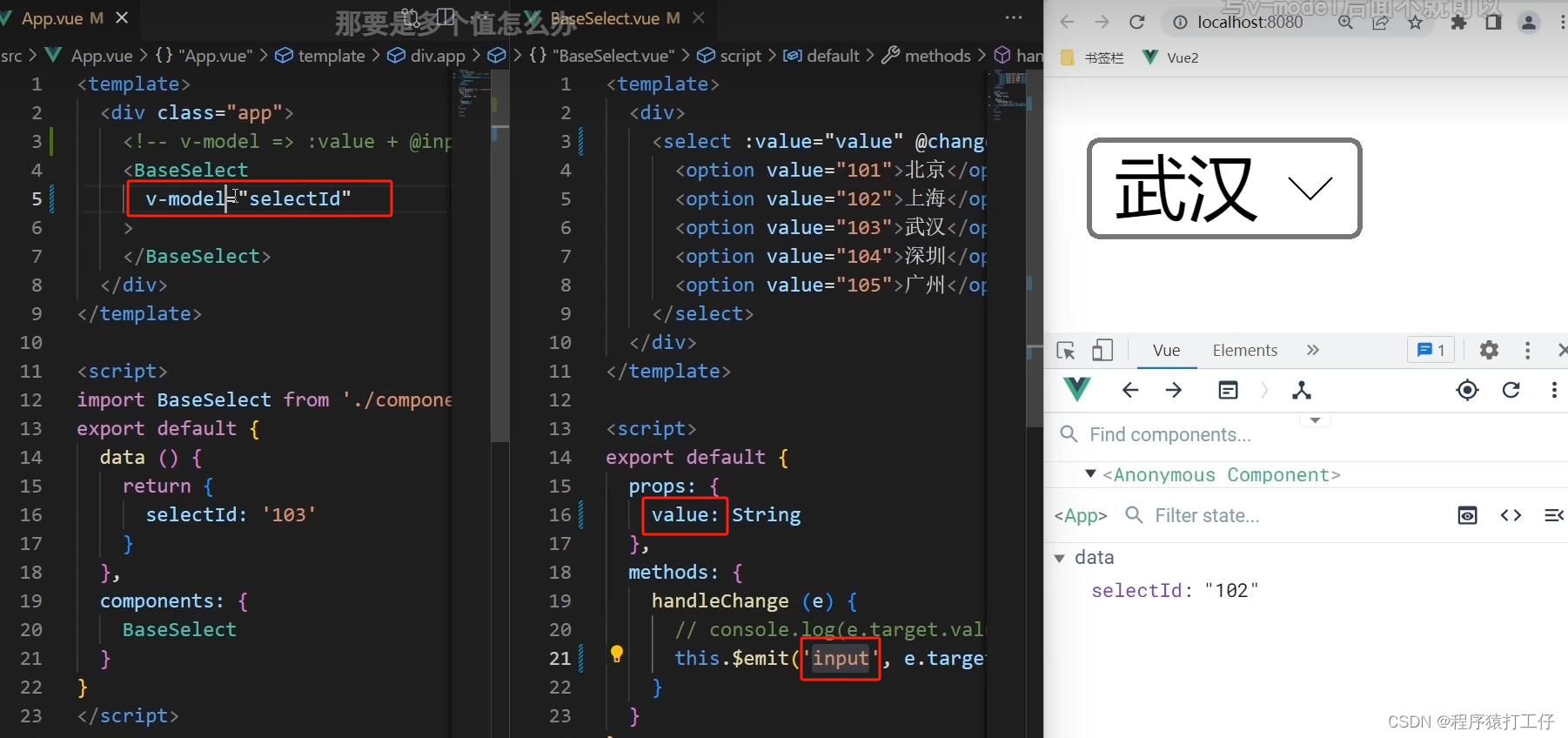
Task: Close the App.vue editor tab
Action: 122,17
